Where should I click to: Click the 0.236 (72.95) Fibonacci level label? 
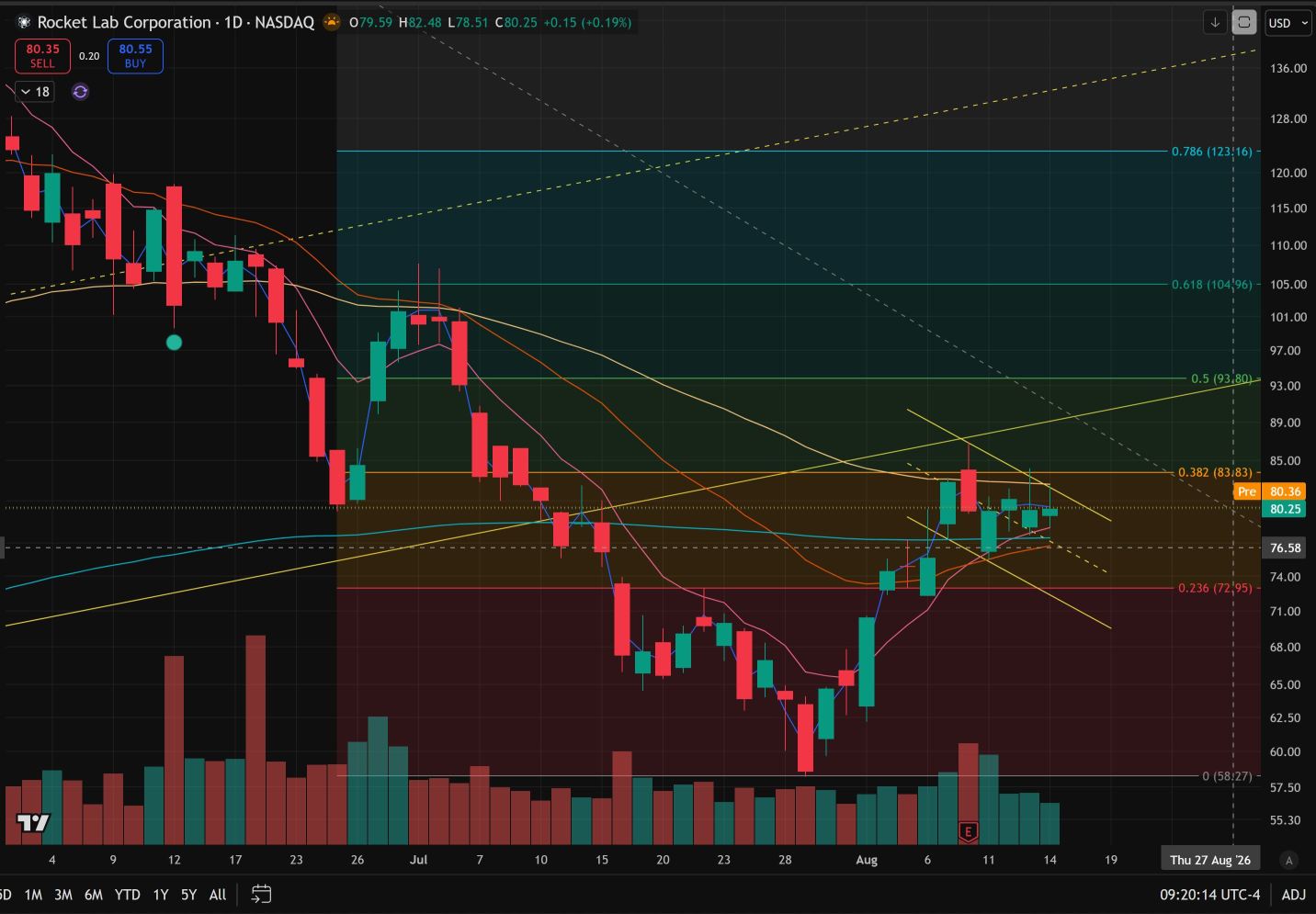point(1215,588)
